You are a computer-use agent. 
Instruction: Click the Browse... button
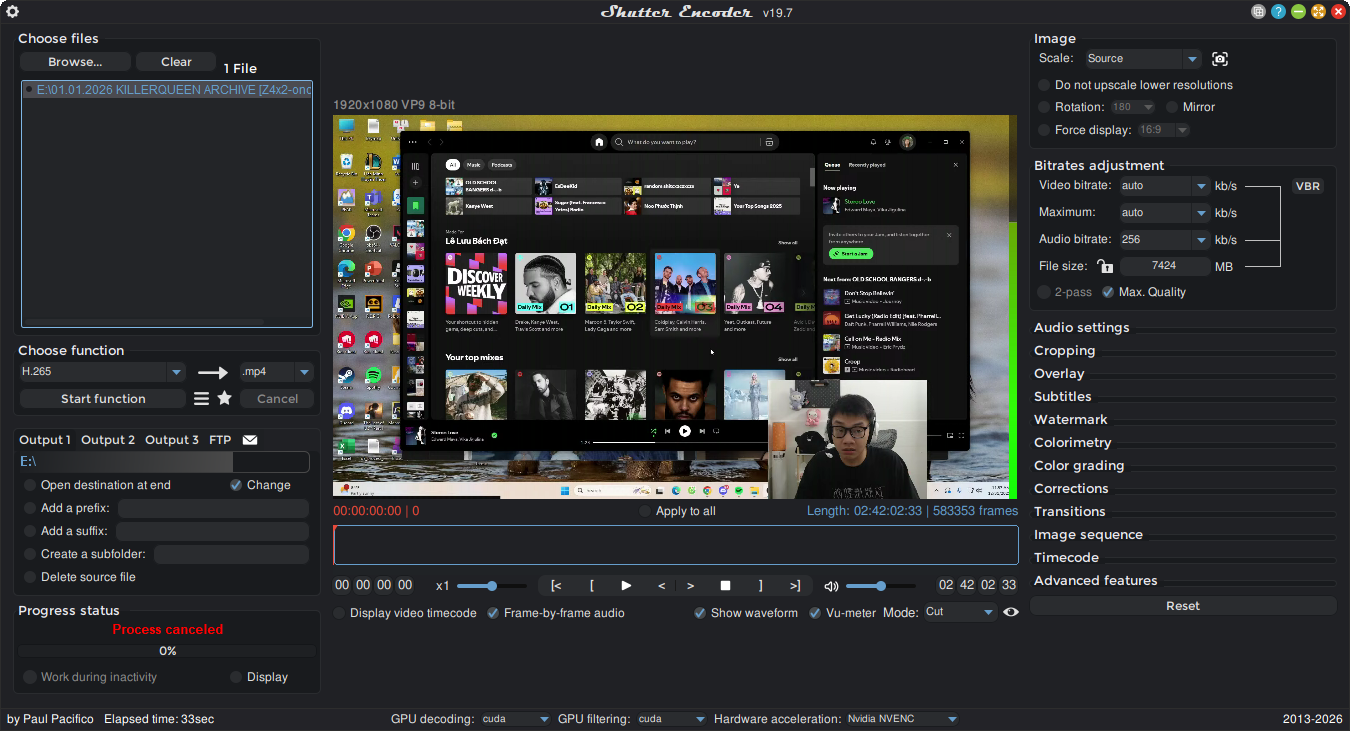(75, 62)
